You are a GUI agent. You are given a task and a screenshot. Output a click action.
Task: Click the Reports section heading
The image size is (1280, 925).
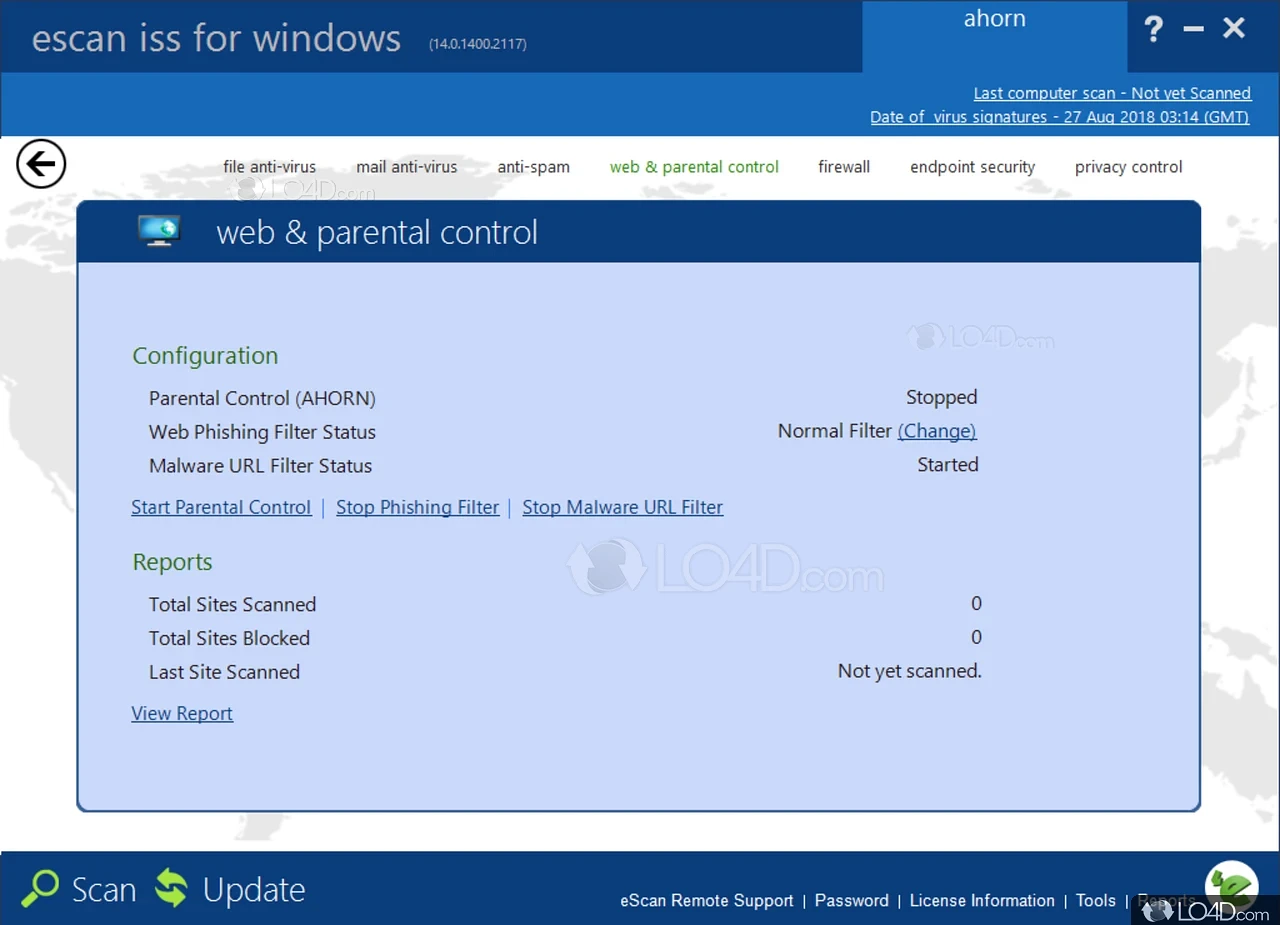[172, 562]
